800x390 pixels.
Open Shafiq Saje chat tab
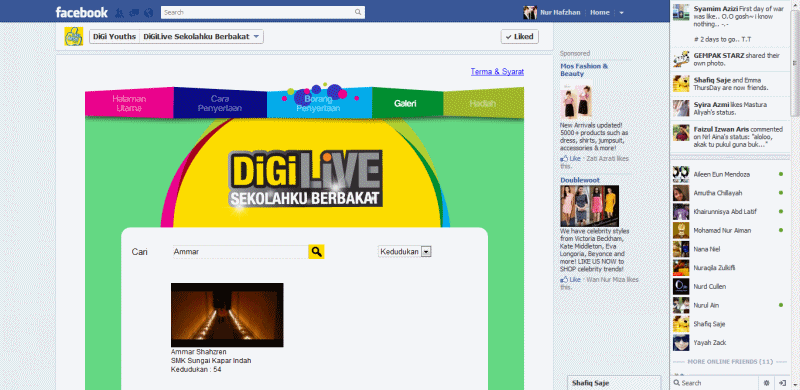click(614, 383)
